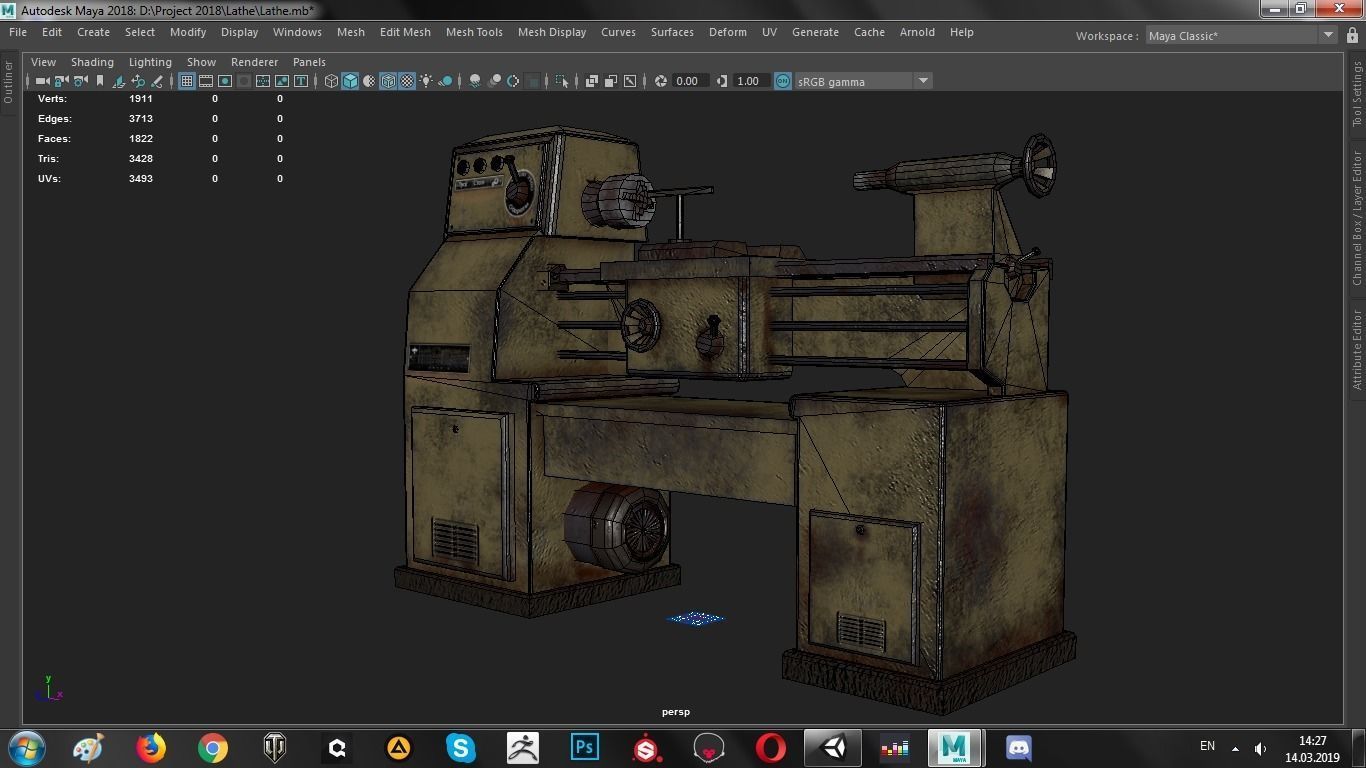Open the UV menu
This screenshot has width=1366, height=770.
pyautogui.click(x=769, y=32)
